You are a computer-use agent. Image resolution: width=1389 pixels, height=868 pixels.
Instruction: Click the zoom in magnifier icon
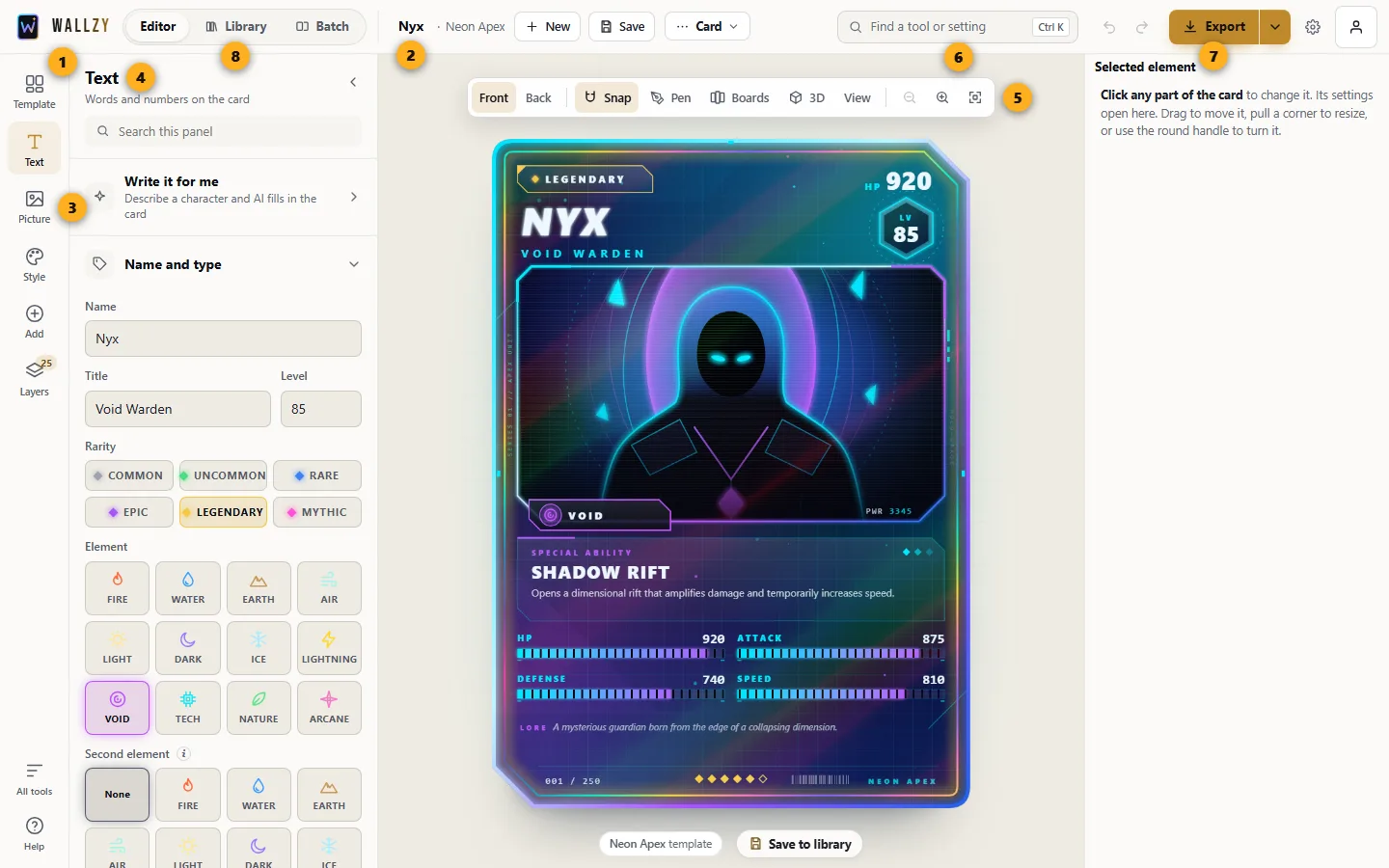click(x=942, y=97)
